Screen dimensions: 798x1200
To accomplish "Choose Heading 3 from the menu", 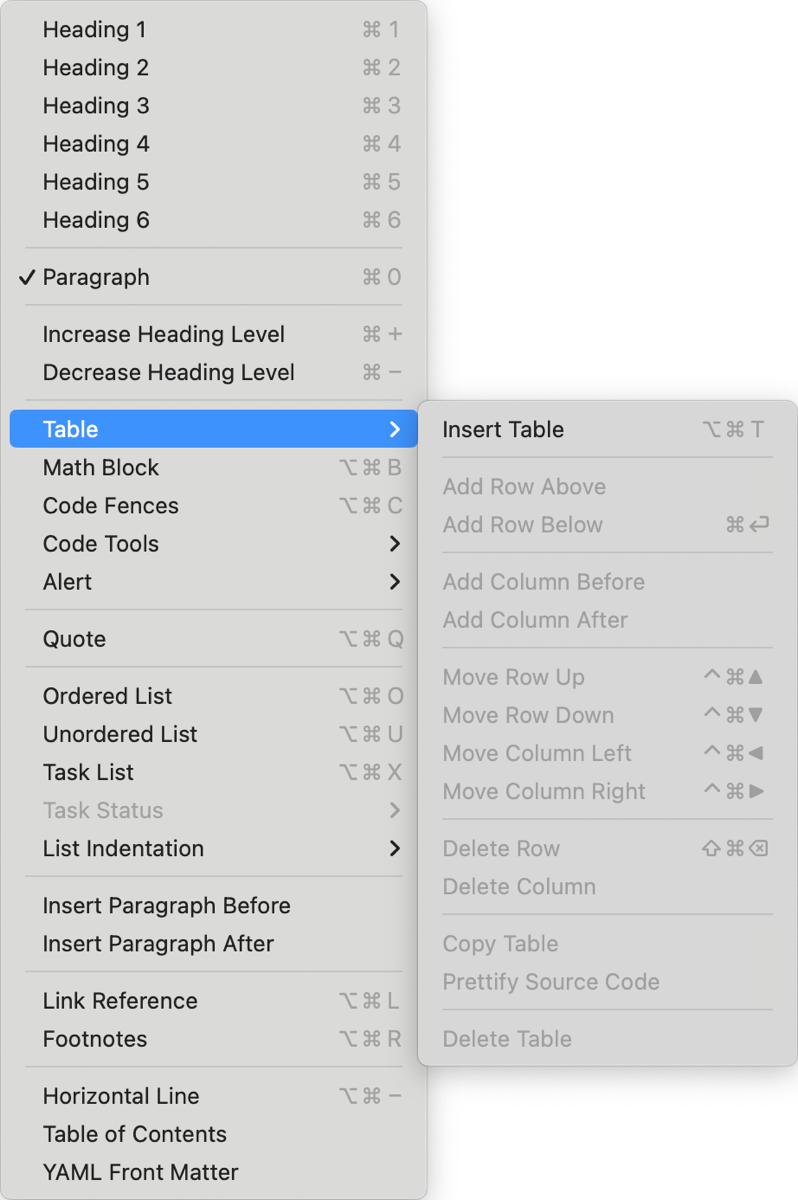I will coord(96,106).
